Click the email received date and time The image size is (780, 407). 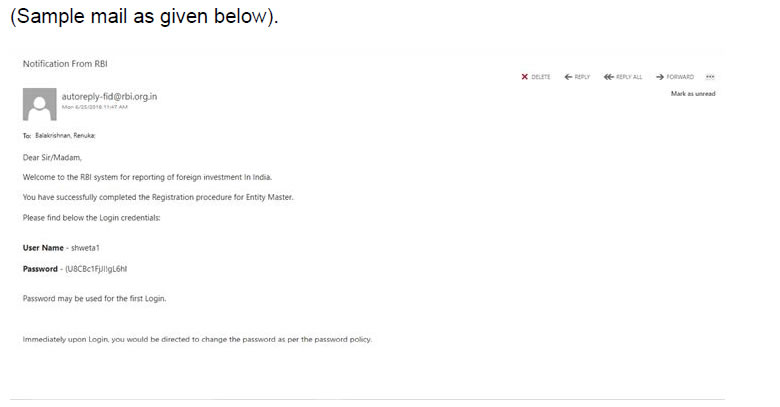[x=94, y=106]
